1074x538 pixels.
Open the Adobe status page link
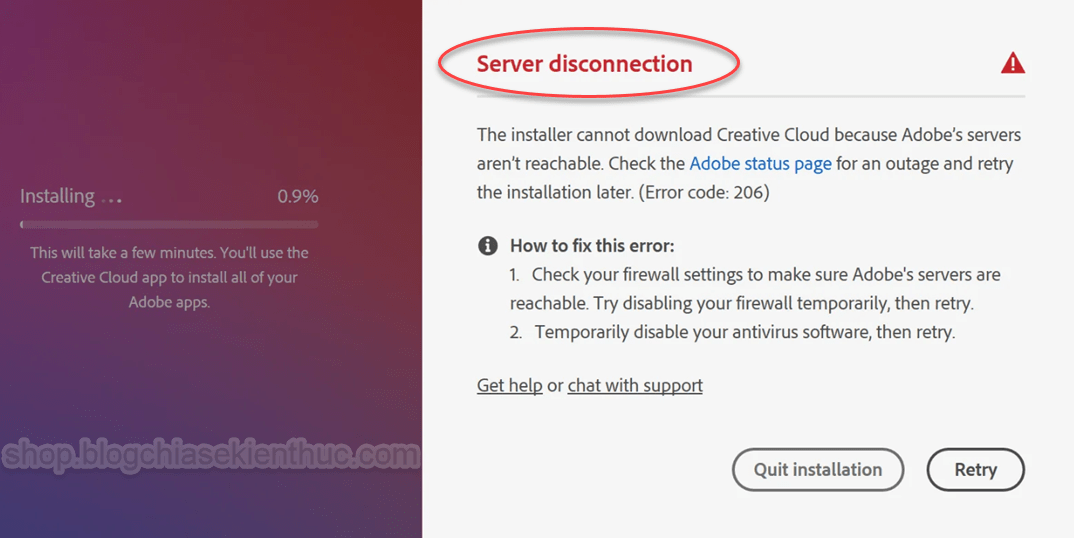(x=760, y=164)
